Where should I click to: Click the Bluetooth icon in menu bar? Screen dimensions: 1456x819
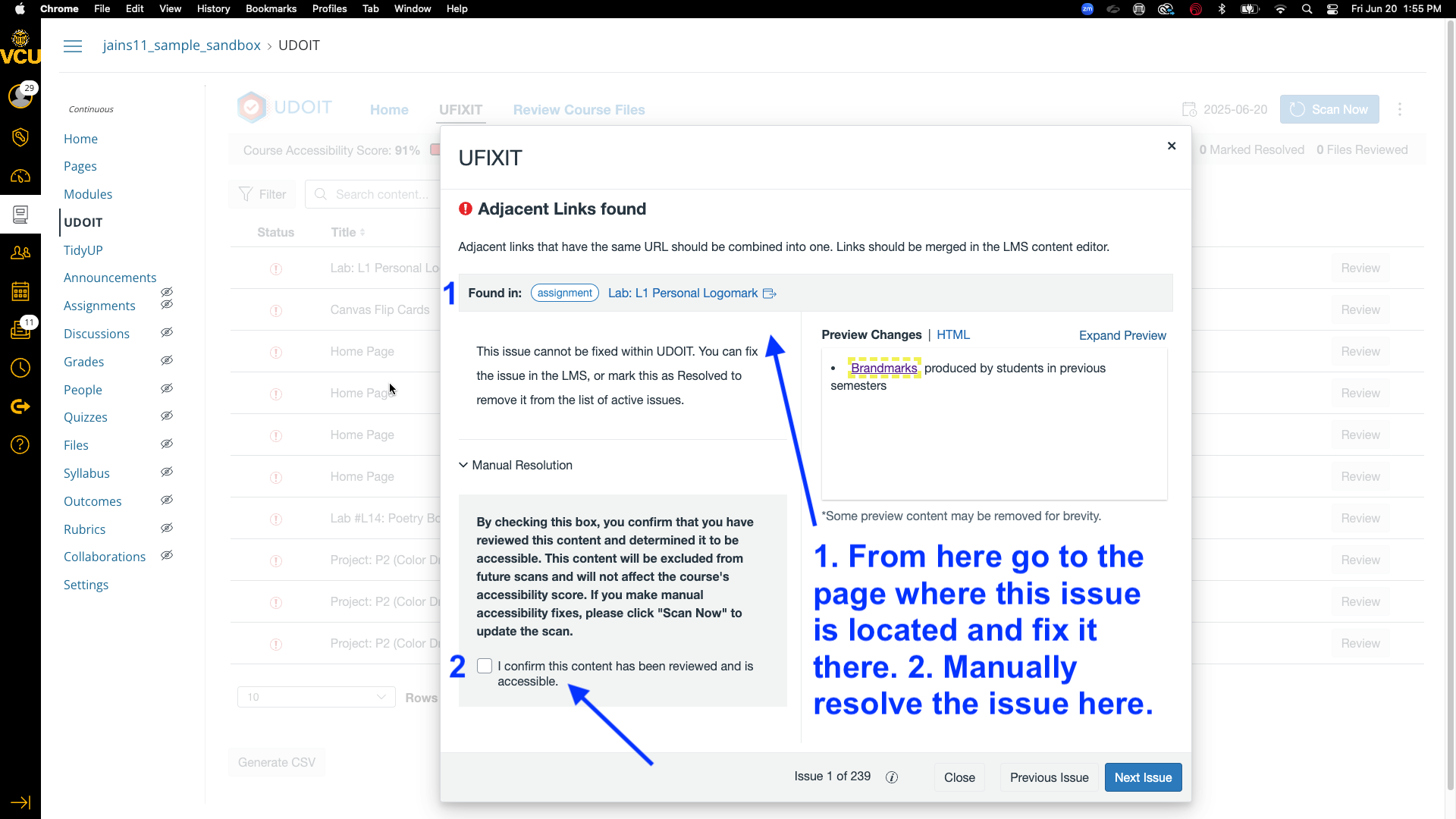click(1222, 9)
